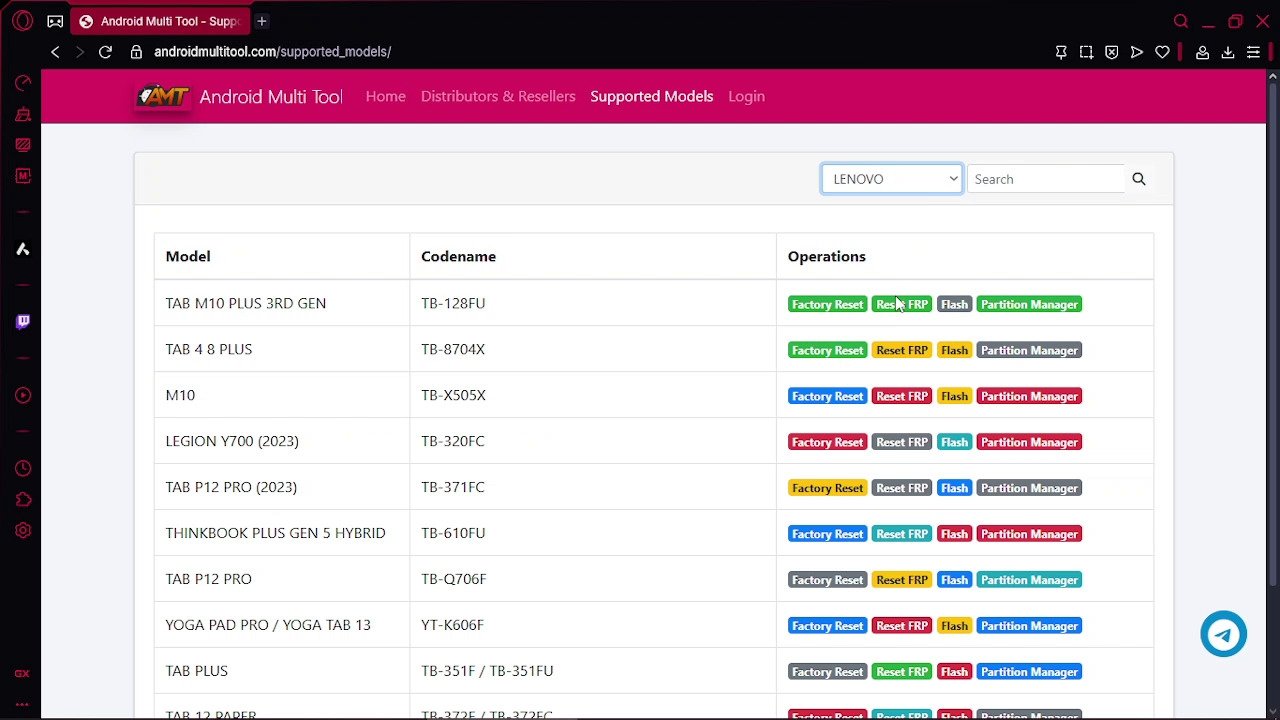
Task: Expand the LENOVO brand dropdown
Action: [x=892, y=179]
